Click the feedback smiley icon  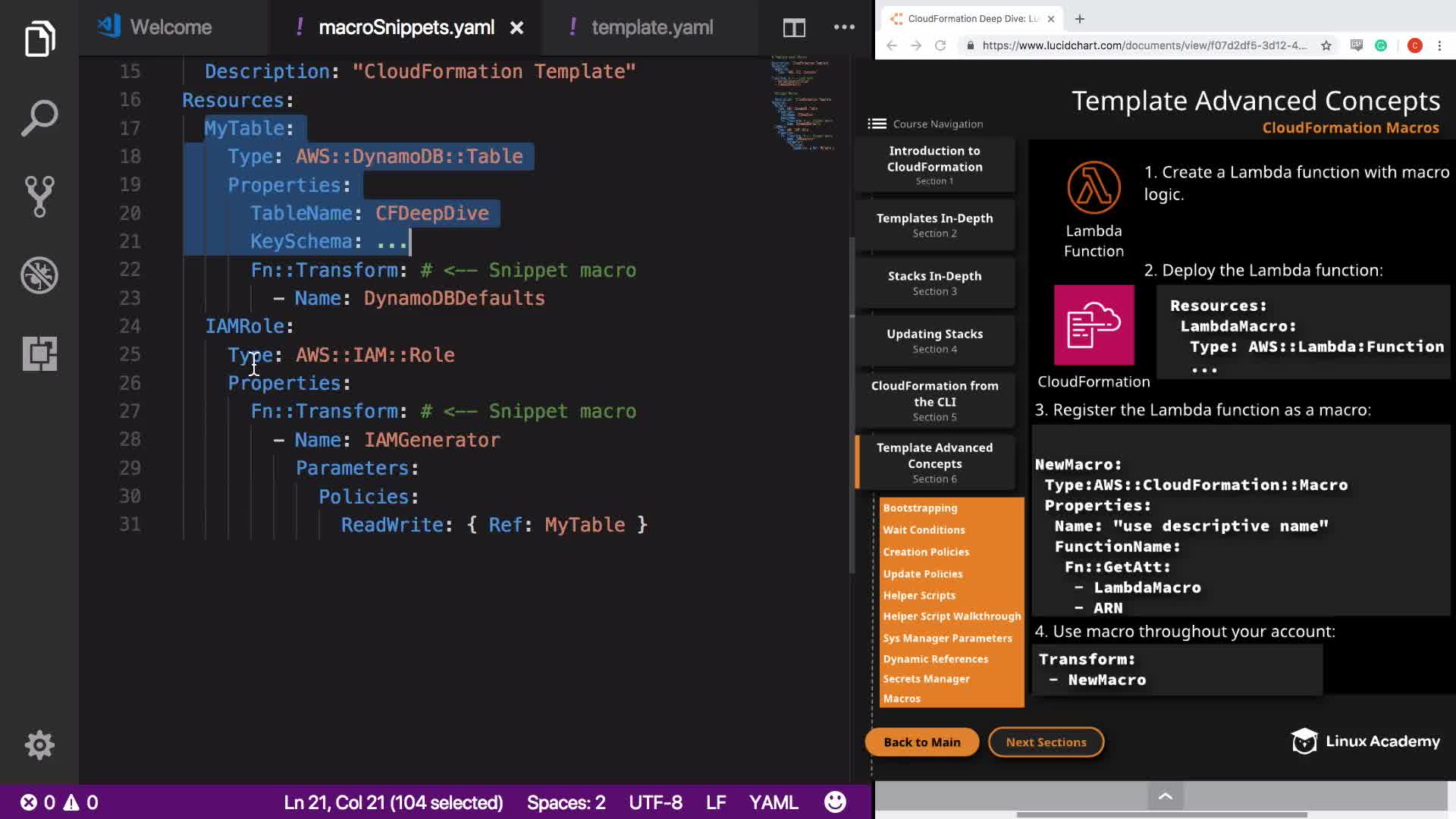point(835,802)
